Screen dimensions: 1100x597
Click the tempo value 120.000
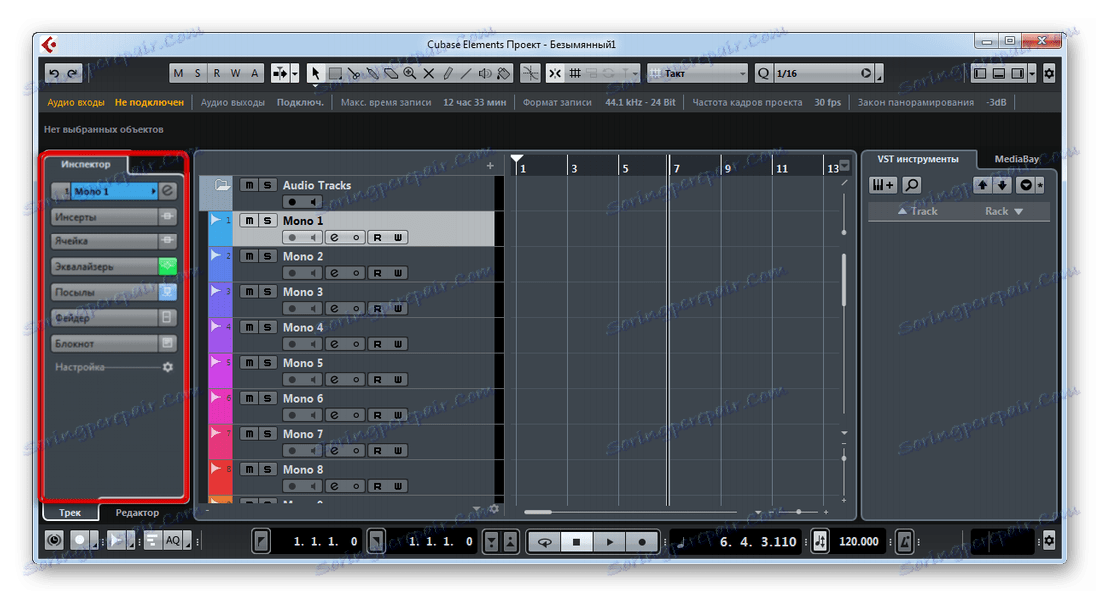(x=859, y=542)
